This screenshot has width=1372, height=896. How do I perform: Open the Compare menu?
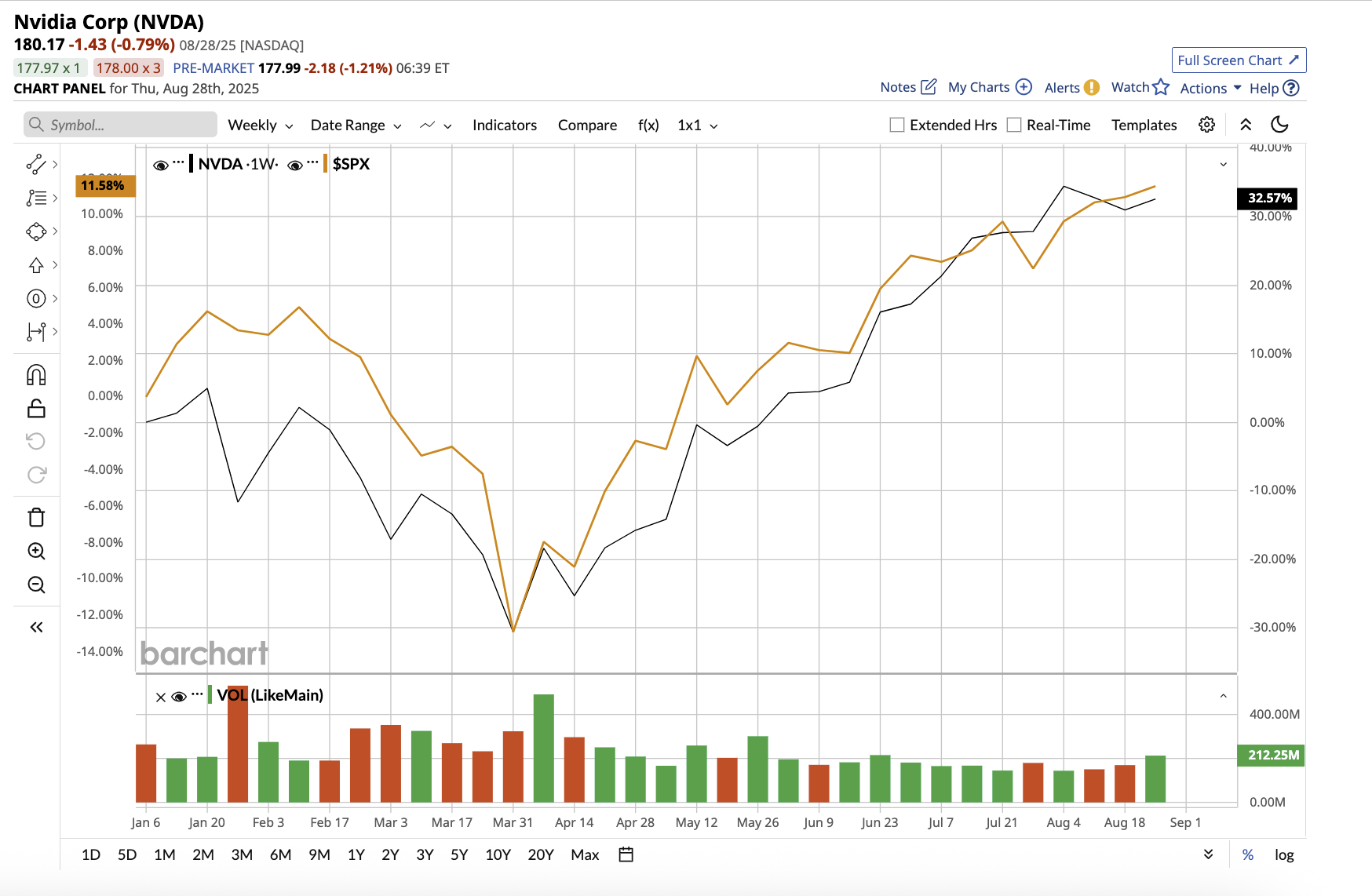[587, 126]
